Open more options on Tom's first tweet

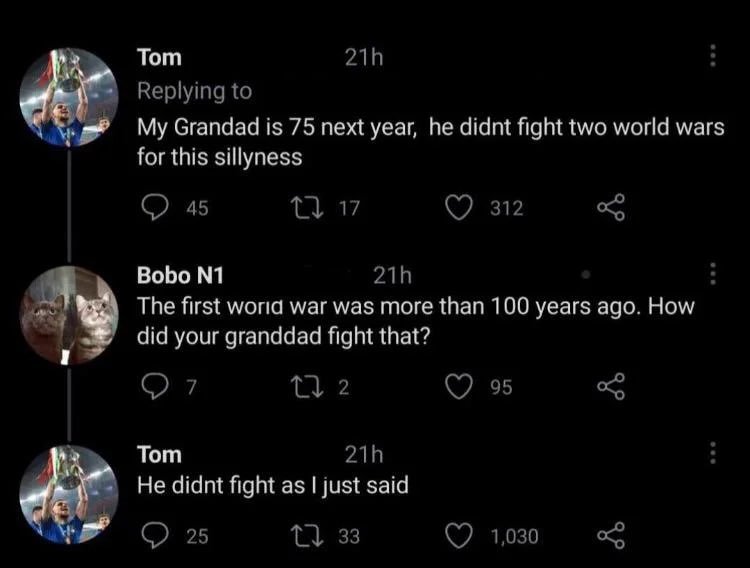(713, 56)
